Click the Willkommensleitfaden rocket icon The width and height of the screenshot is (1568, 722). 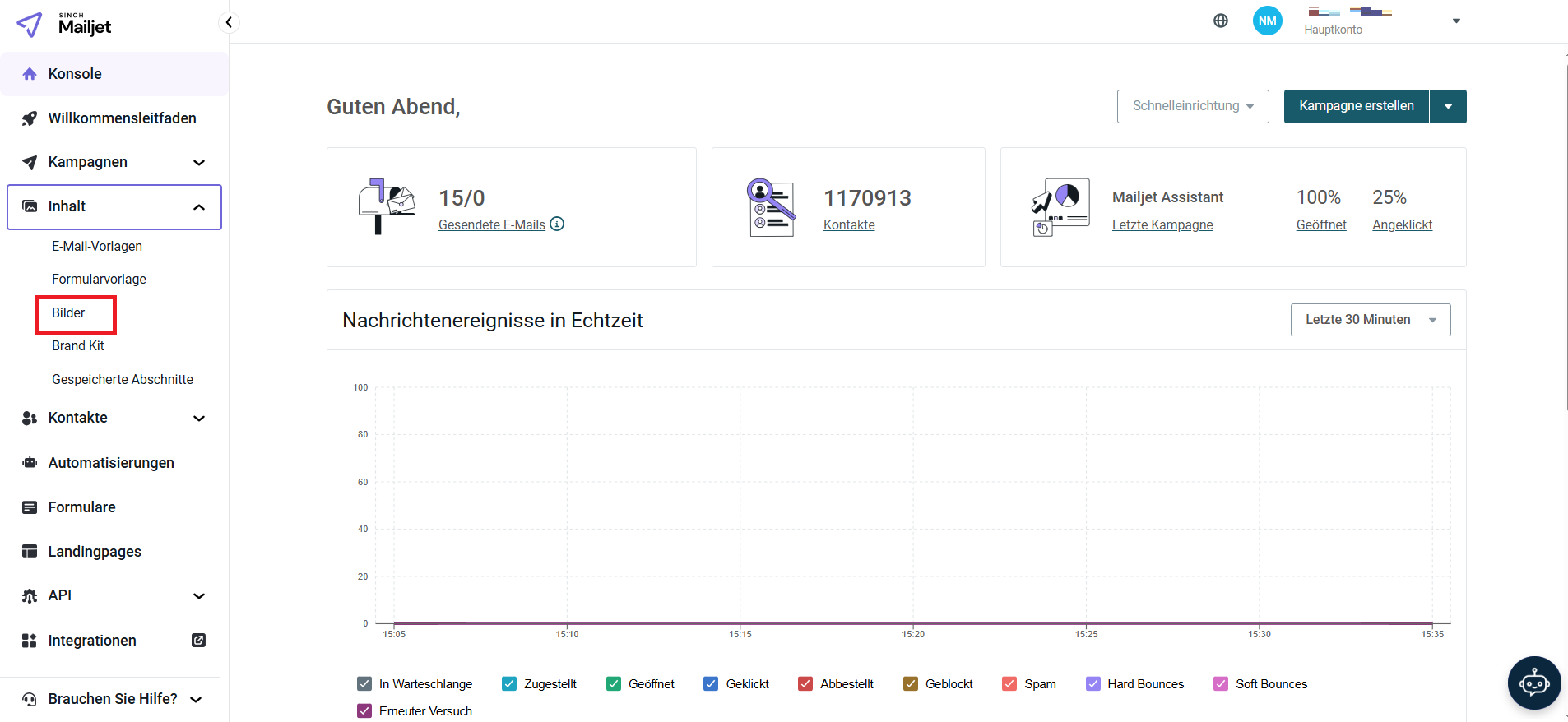click(30, 118)
